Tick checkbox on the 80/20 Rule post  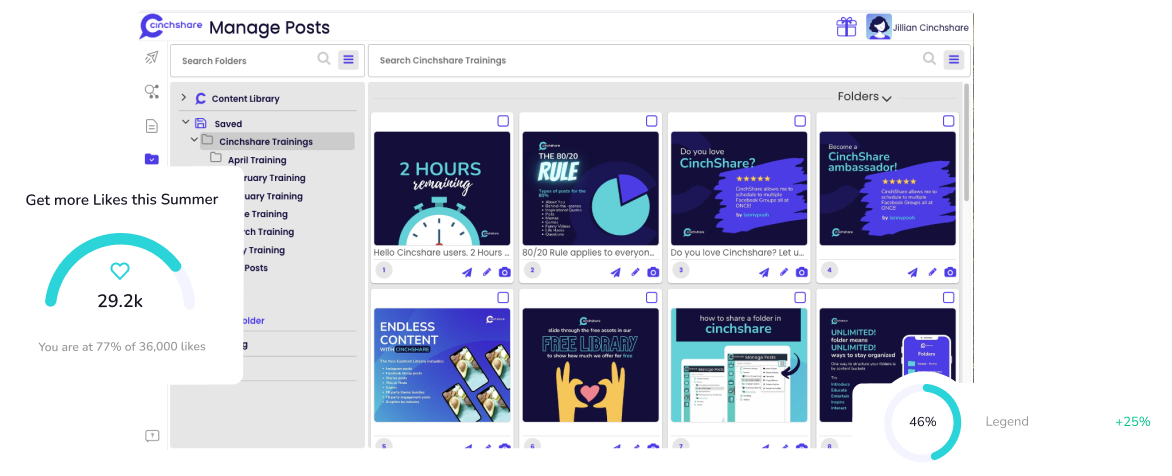(652, 121)
